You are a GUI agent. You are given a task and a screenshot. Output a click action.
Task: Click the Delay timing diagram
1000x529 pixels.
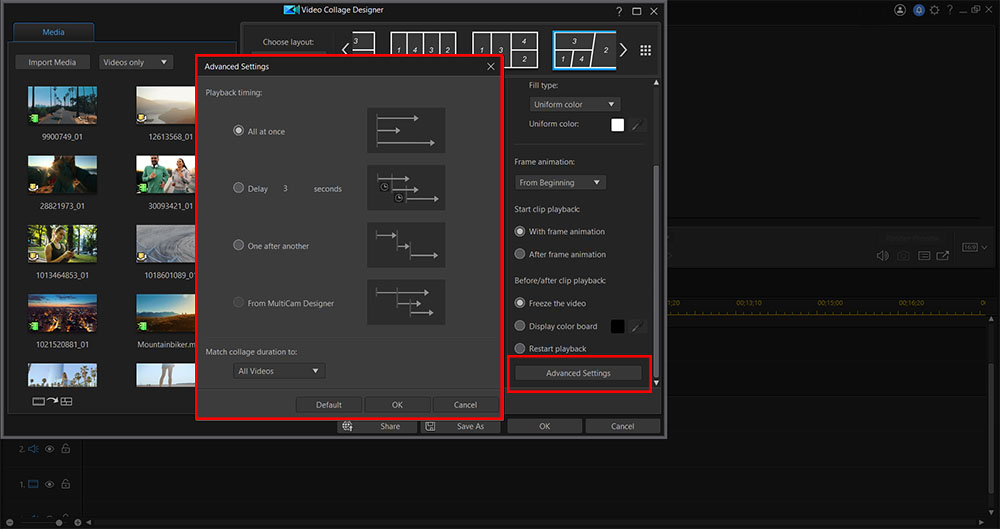pyautogui.click(x=406, y=188)
